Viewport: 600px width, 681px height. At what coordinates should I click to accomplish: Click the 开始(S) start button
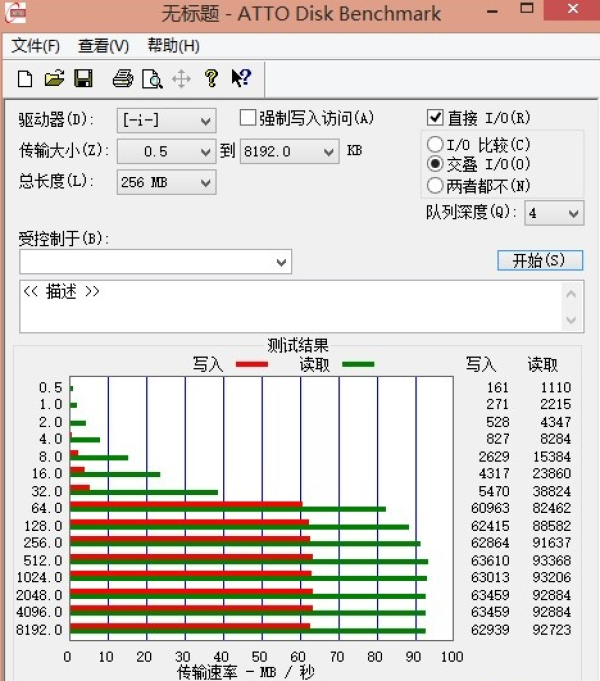[x=540, y=260]
